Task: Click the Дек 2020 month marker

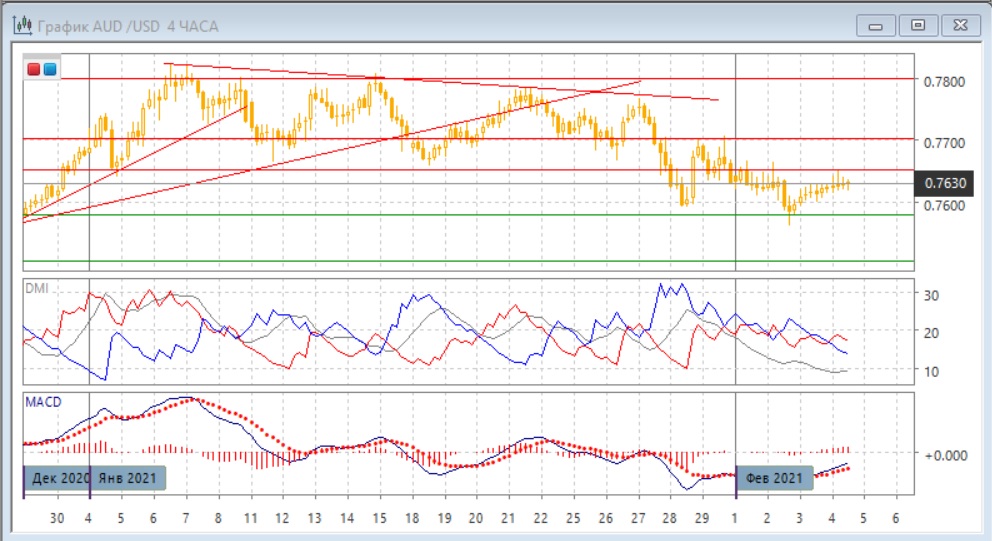Action: [x=57, y=478]
